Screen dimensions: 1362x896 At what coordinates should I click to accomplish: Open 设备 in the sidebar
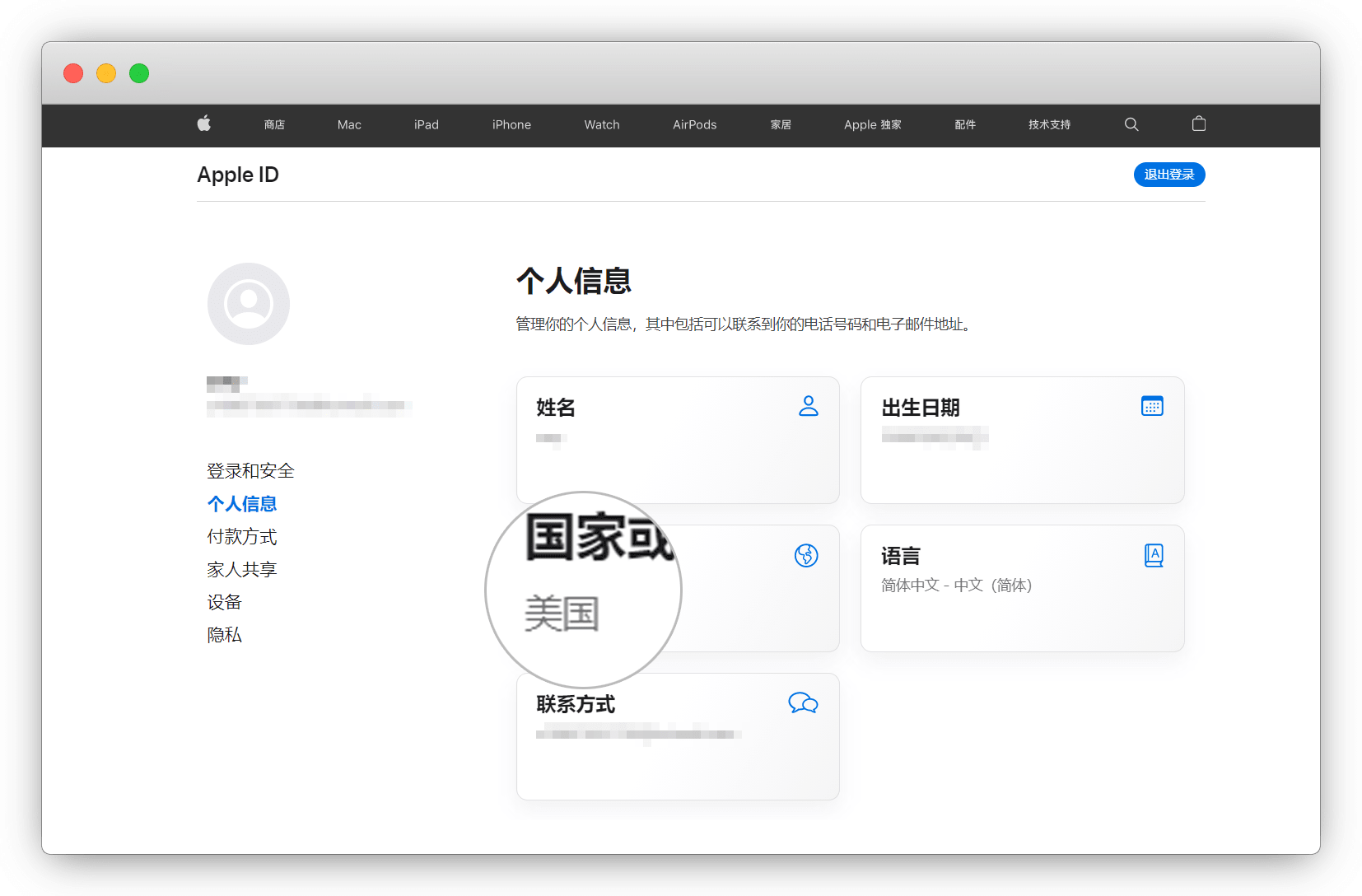tap(224, 603)
